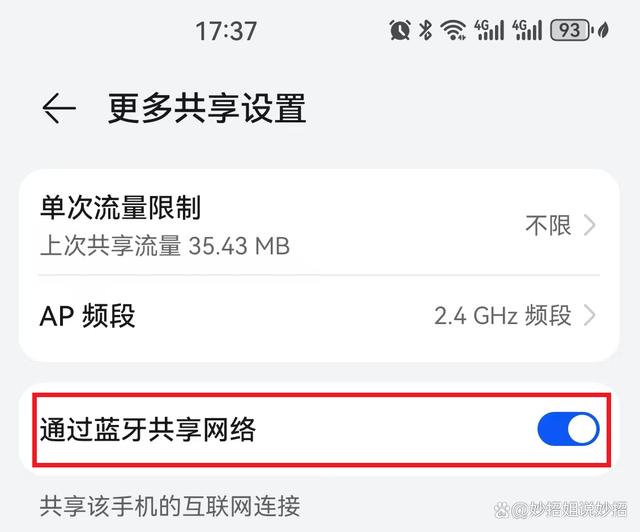Tap 通过蓝牙共享网络 label
Screen dimensions: 640x532
(x=148, y=429)
